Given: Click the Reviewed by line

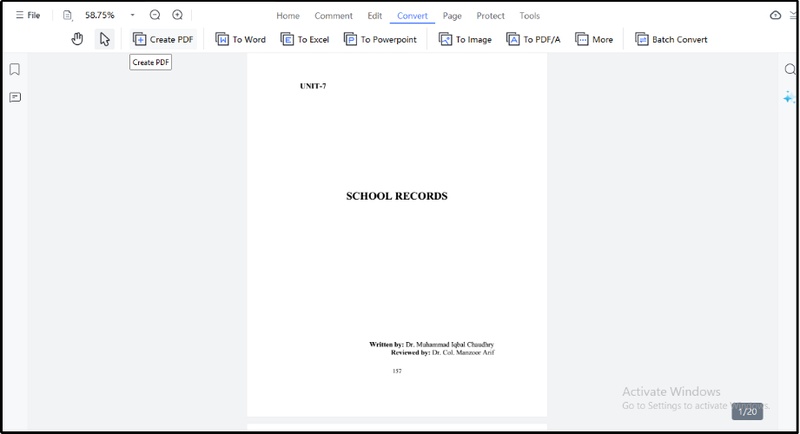Looking at the screenshot, I should click(x=443, y=352).
